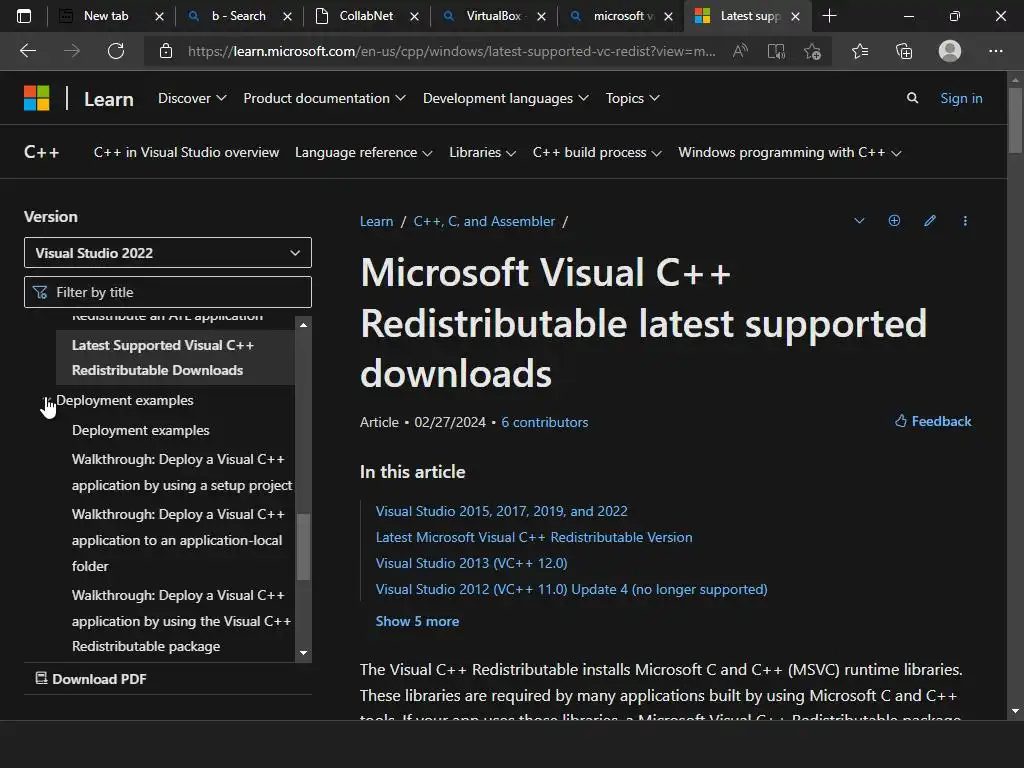The height and width of the screenshot is (768, 1024).
Task: Close the b - Search tab
Action: (287, 16)
